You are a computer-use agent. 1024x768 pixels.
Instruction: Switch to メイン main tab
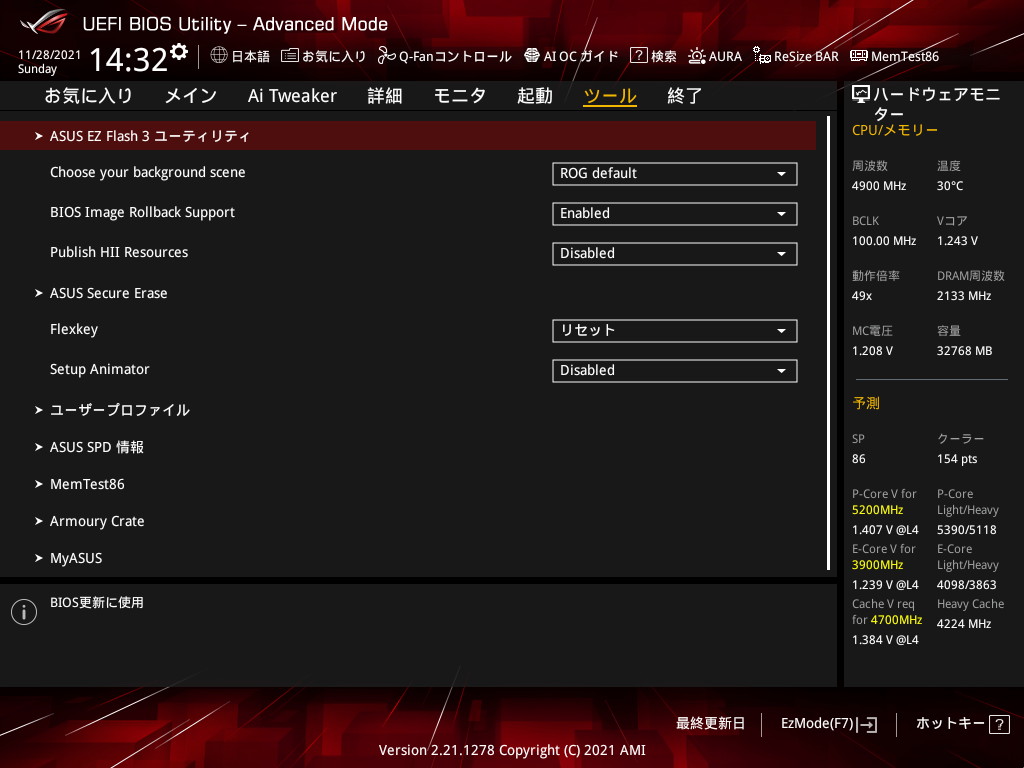point(191,96)
